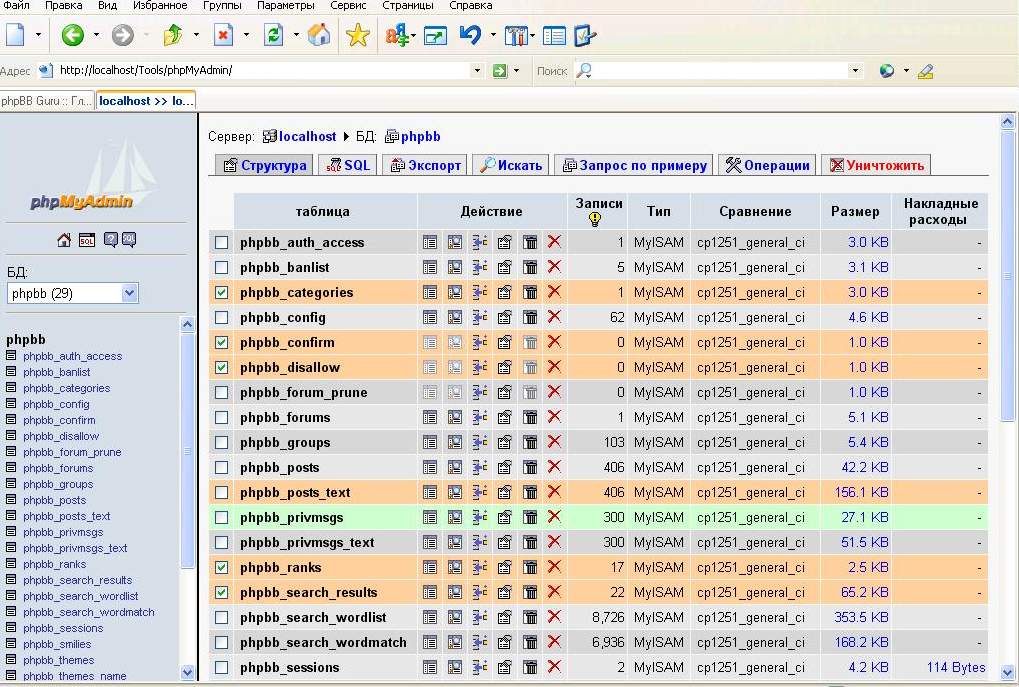Screen dimensions: 1019x687
Task: Uncheck the phpbb_confirm checkbox
Action: tap(222, 342)
